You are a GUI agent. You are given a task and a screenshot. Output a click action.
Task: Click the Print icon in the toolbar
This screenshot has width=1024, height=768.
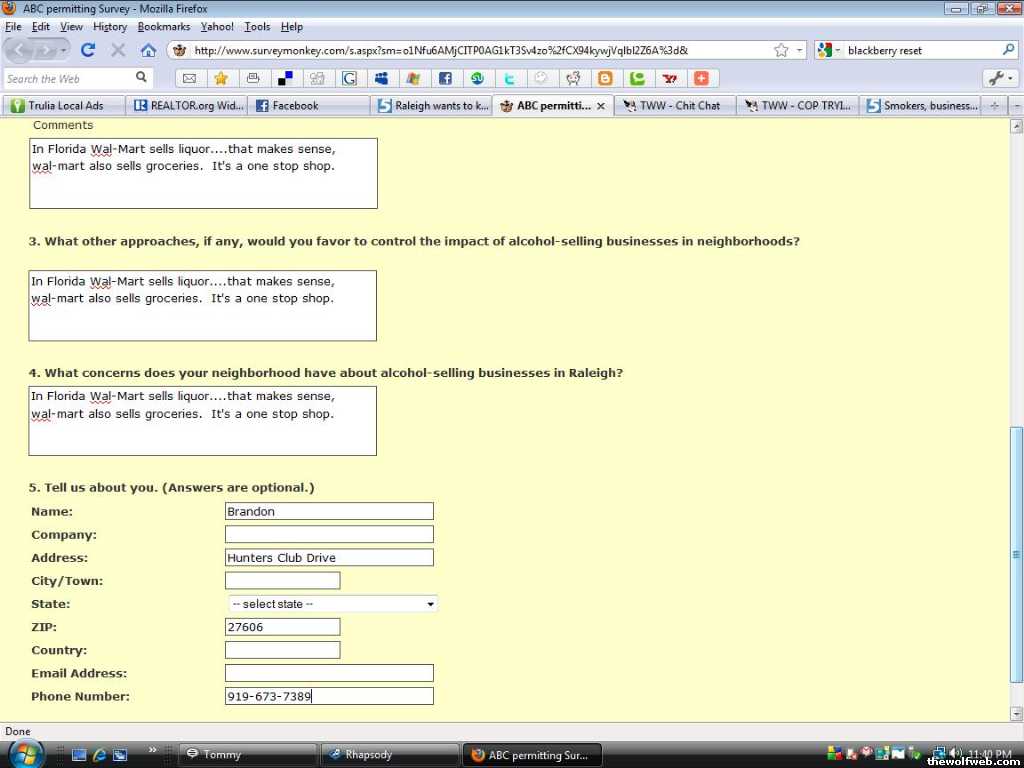coord(253,78)
